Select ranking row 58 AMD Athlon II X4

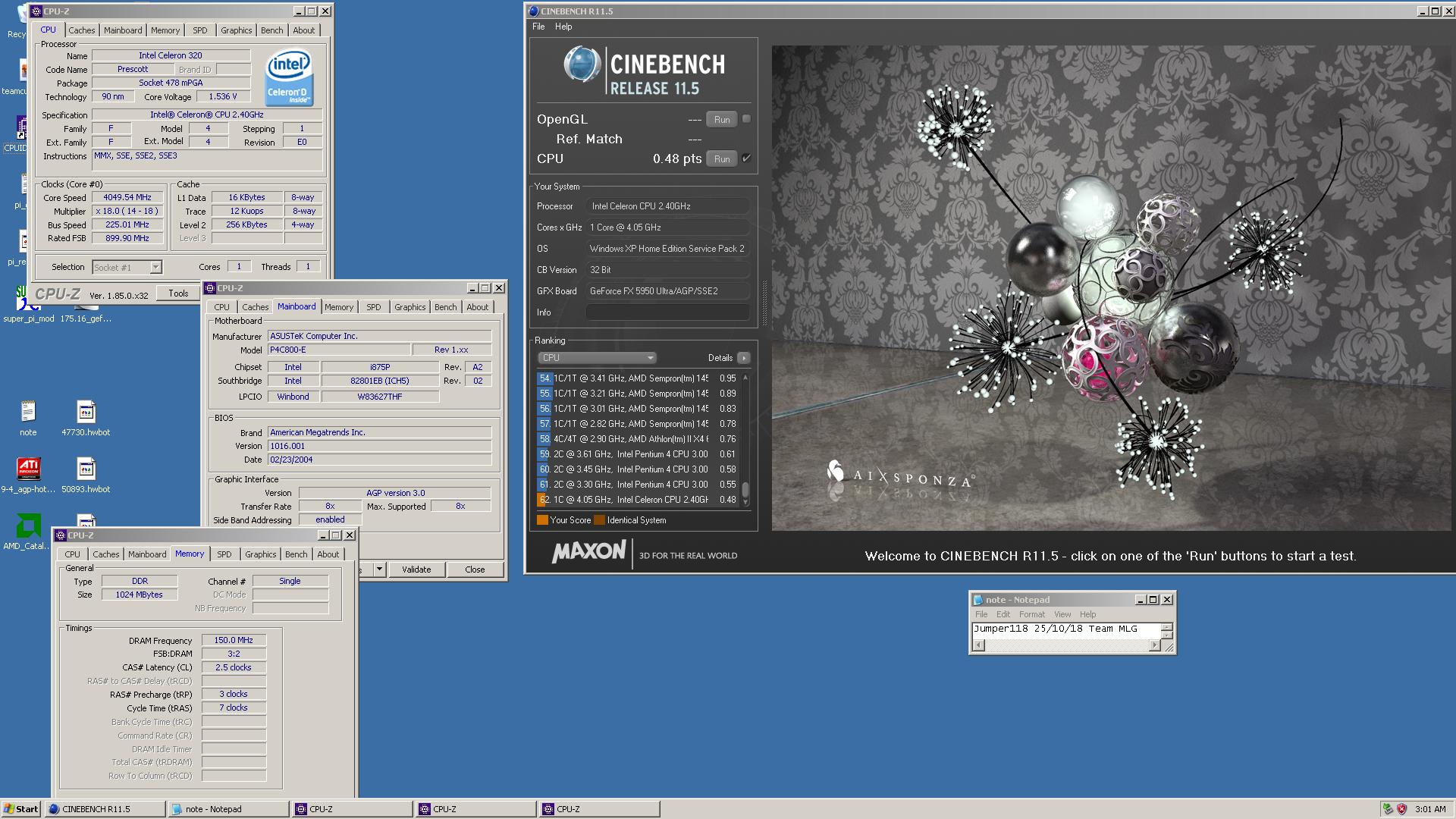coord(637,439)
